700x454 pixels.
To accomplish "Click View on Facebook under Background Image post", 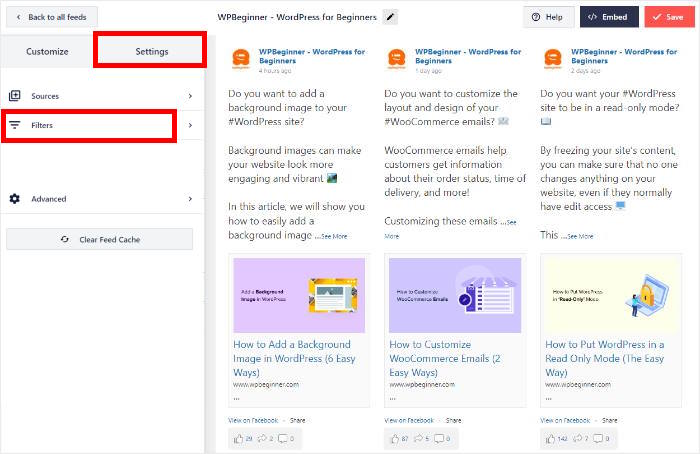I will click(x=253, y=421).
